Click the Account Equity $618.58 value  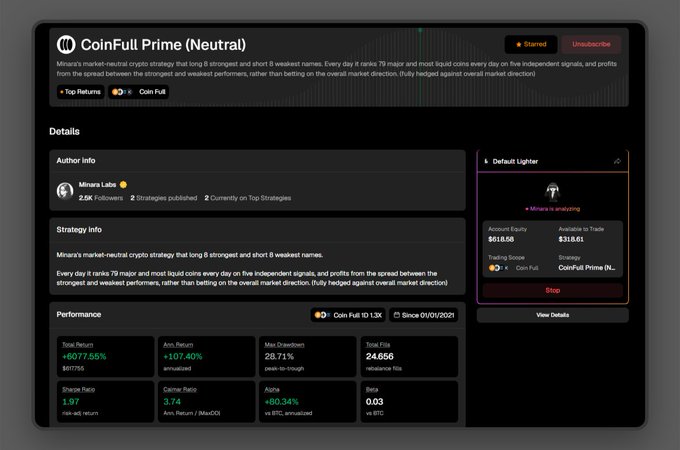point(501,239)
